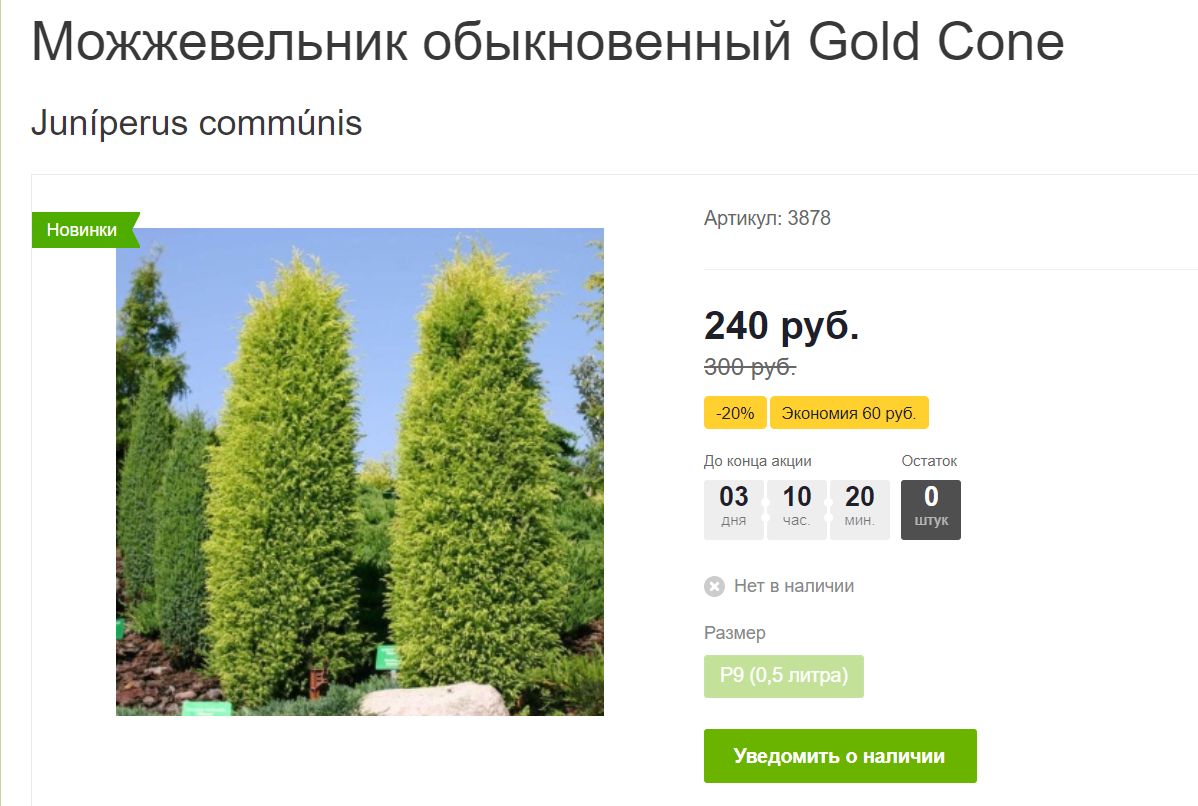Click the До конца акции label
The image size is (1198, 806).
[x=757, y=461]
